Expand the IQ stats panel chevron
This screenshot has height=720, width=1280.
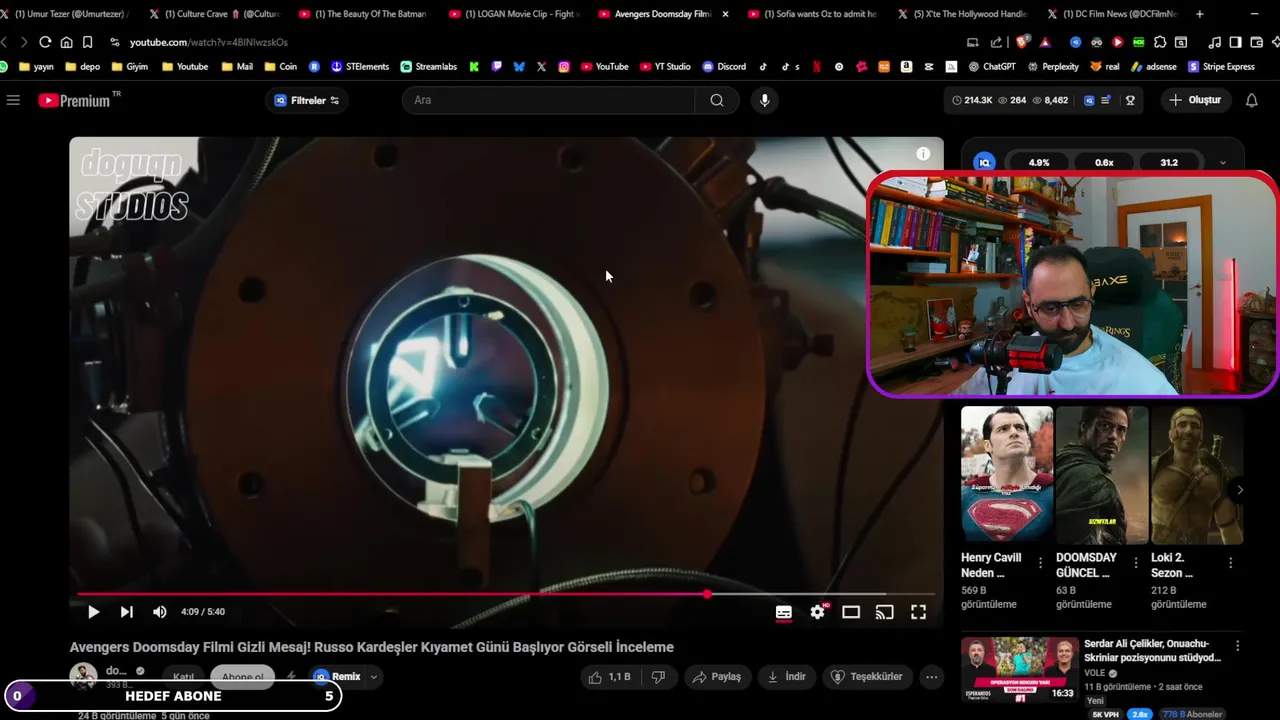coord(1222,162)
